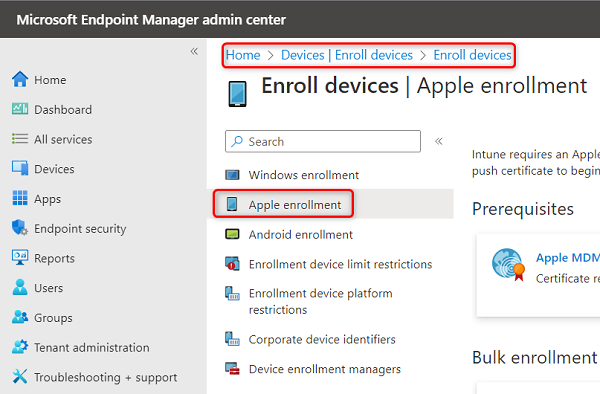Click the Users person icon

click(20, 287)
